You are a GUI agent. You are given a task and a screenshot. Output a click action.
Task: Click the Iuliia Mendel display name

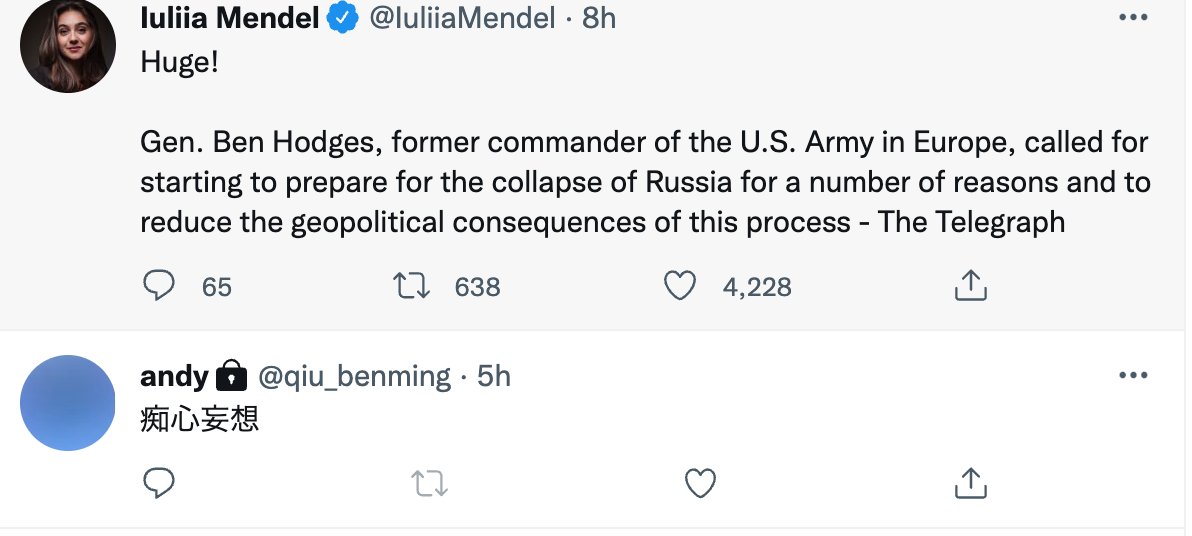pos(231,18)
